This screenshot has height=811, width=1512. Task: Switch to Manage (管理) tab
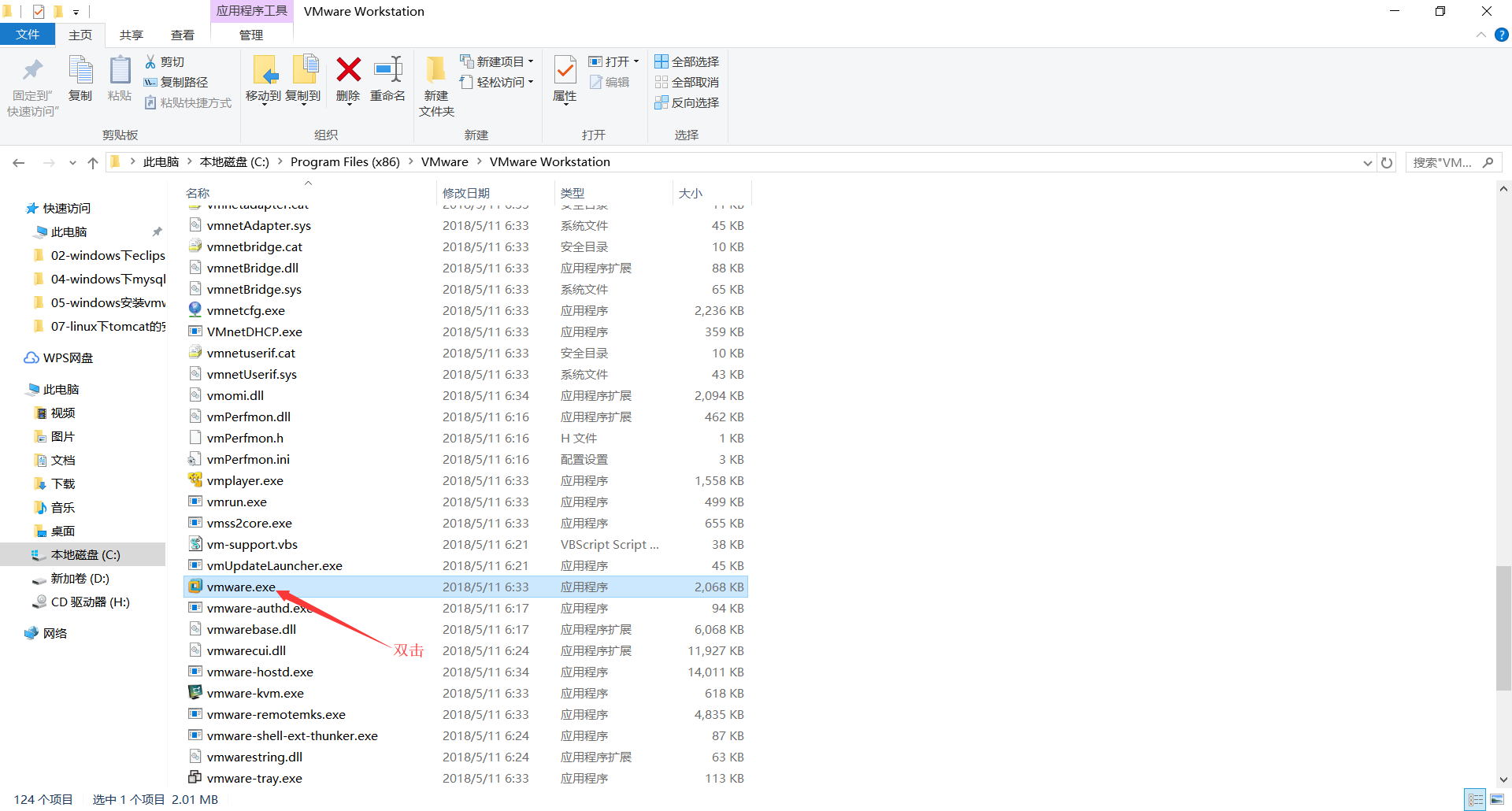click(251, 35)
